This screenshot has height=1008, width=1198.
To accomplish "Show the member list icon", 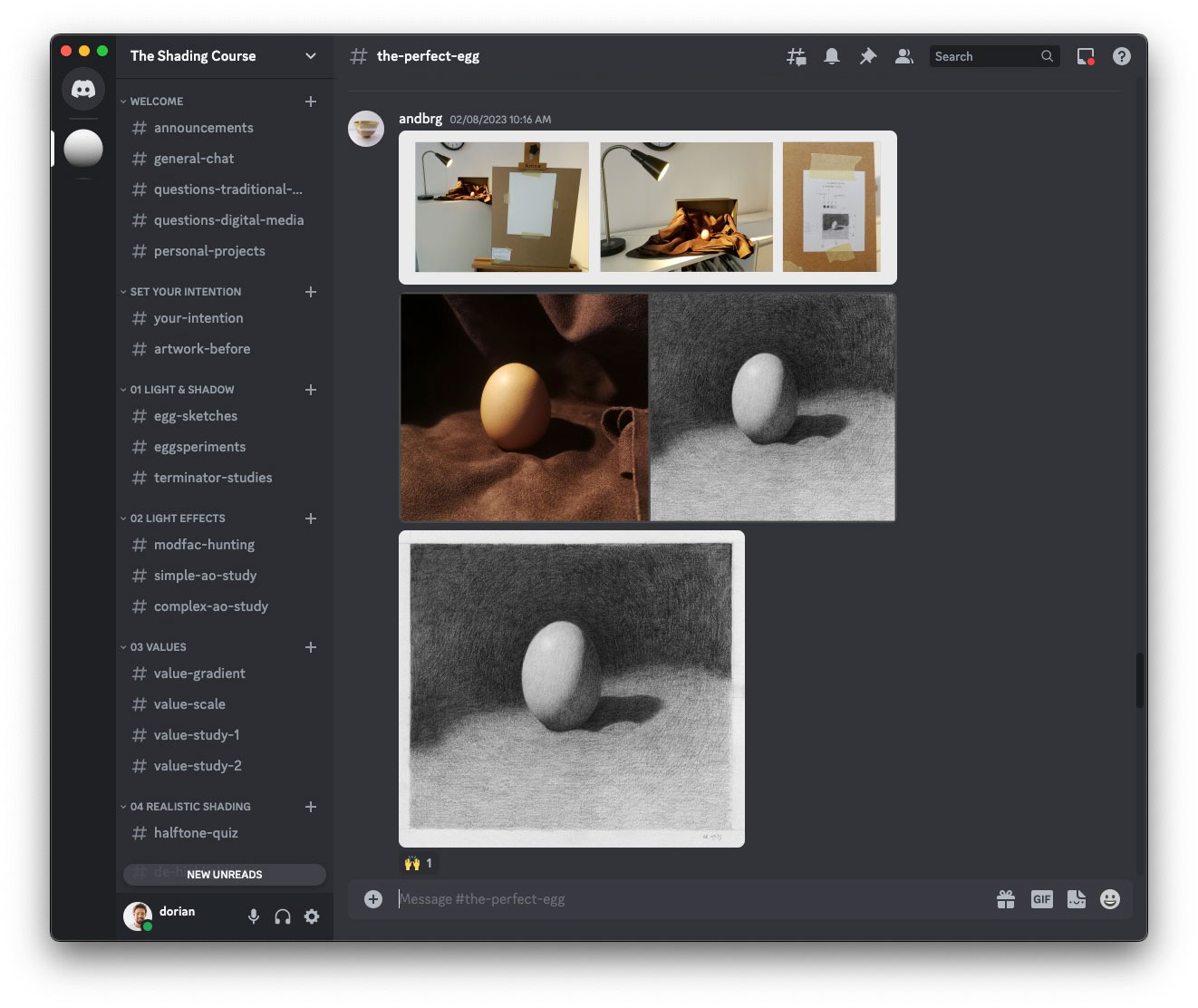I will tap(903, 56).
